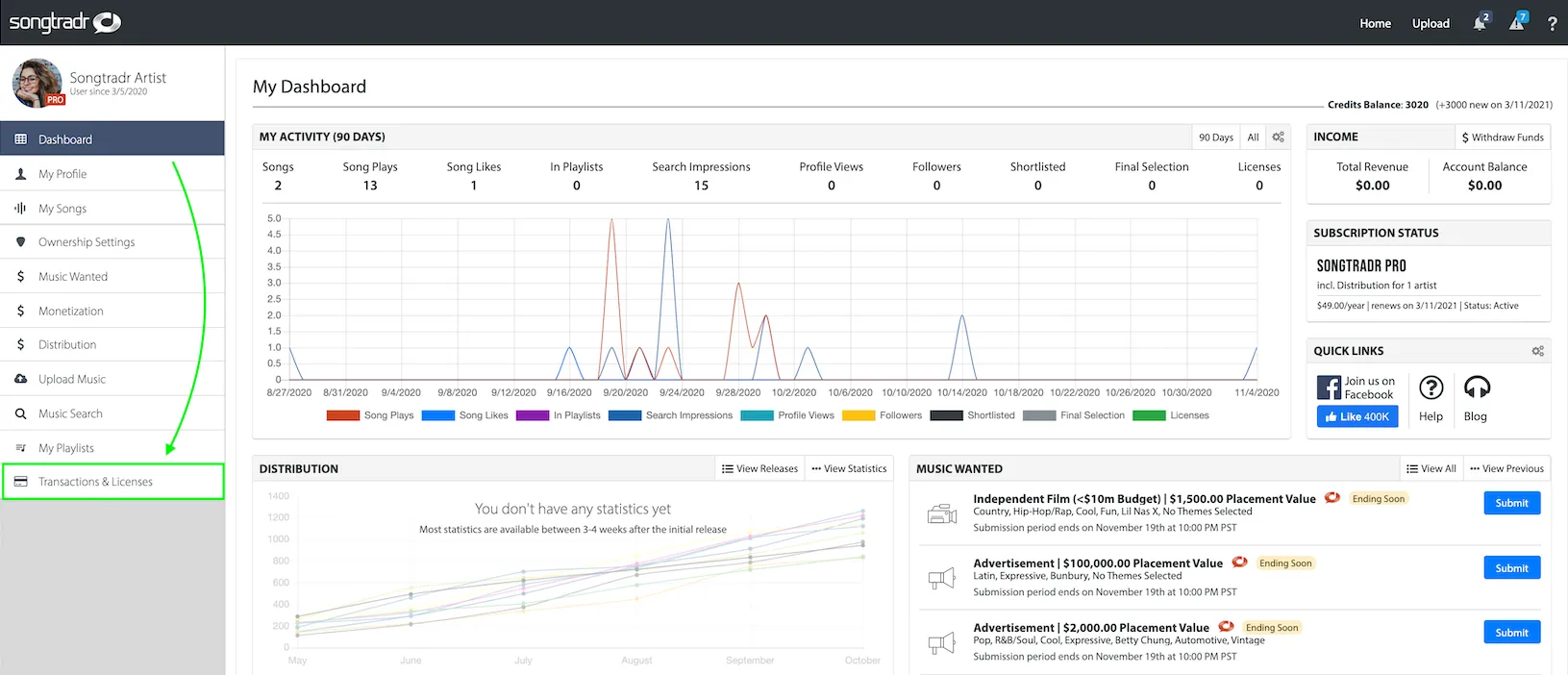1568x675 pixels.
Task: Expand View Releases list in Distribution
Action: [759, 469]
